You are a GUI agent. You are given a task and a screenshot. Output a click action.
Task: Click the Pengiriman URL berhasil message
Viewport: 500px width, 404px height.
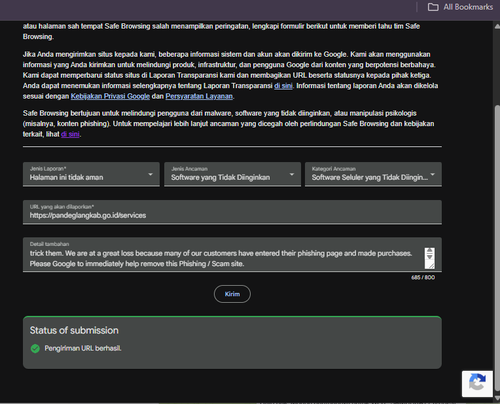83,348
